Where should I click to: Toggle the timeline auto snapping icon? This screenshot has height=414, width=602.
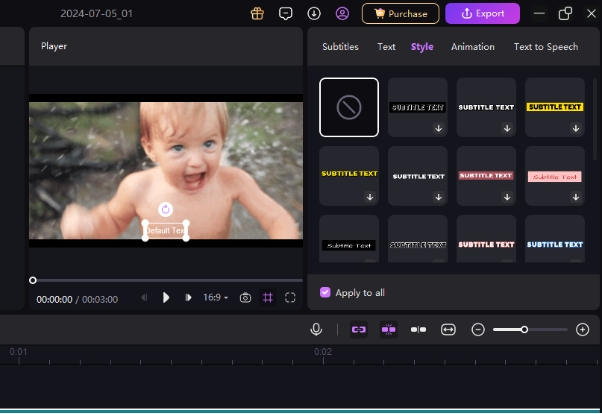point(389,330)
